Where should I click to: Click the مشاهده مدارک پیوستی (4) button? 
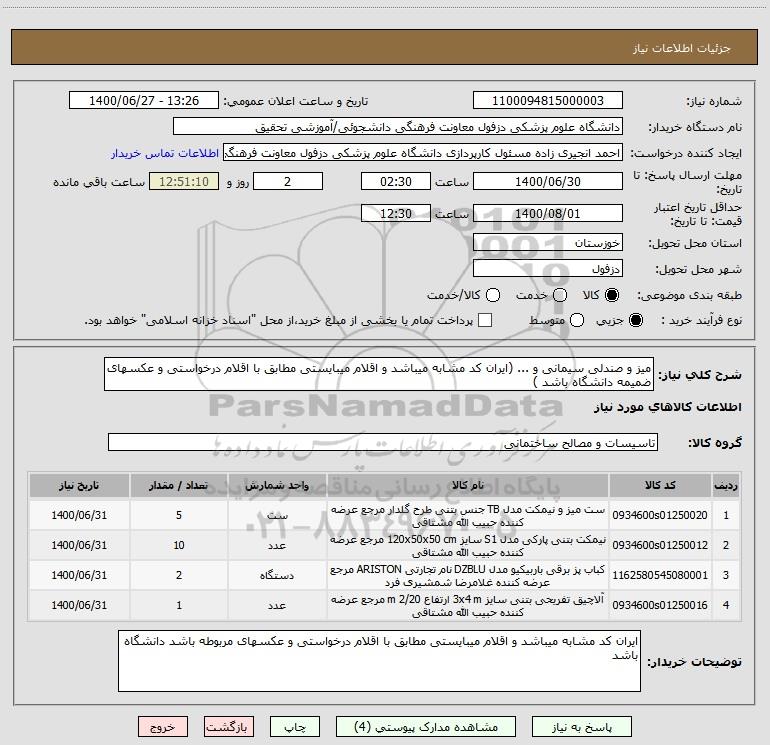click(425, 727)
